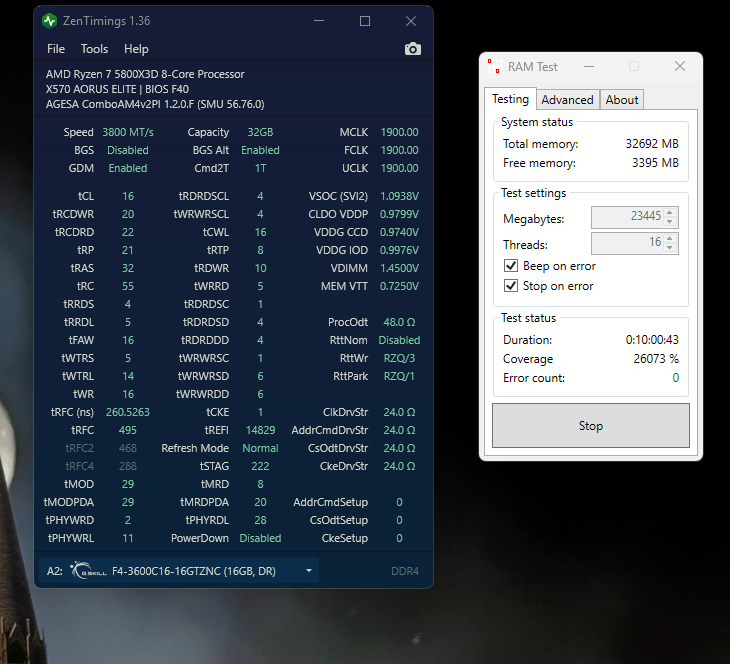Screen dimensions: 730x664
Task: Click the Coverage value 26073 %
Action: pos(656,359)
